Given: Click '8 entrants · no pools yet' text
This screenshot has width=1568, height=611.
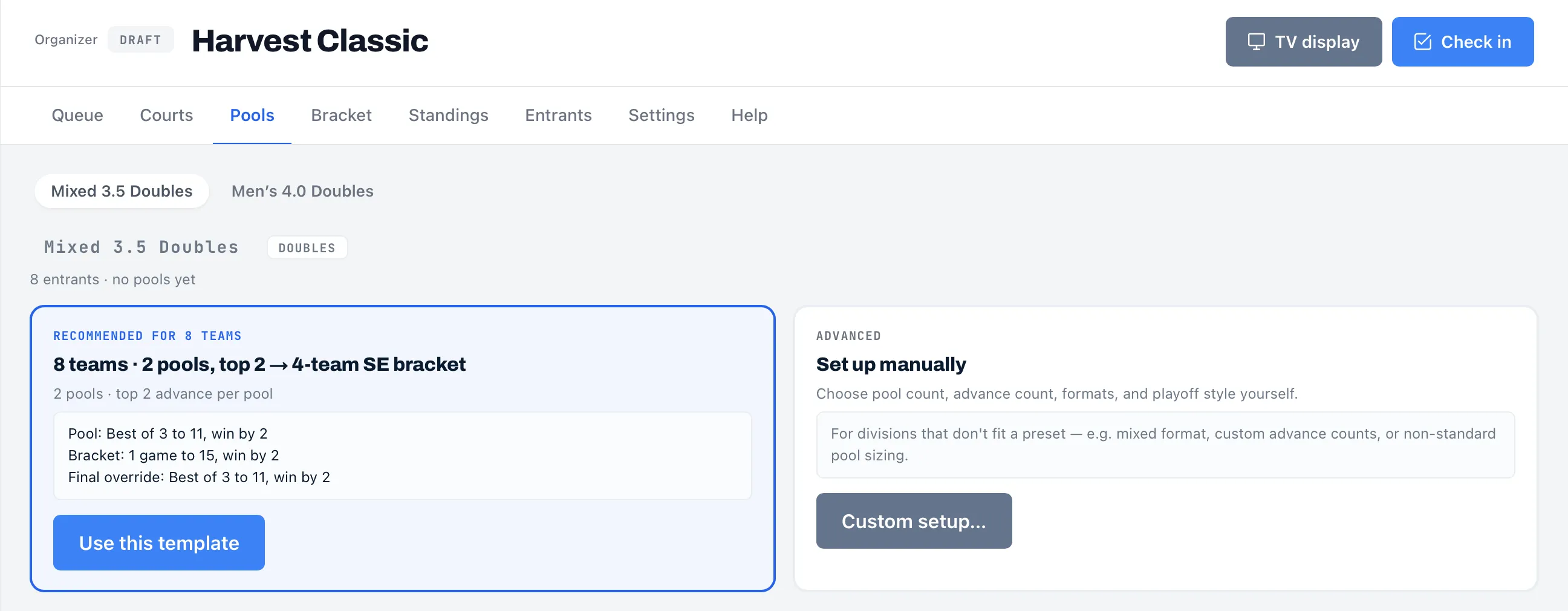Looking at the screenshot, I should tap(112, 279).
